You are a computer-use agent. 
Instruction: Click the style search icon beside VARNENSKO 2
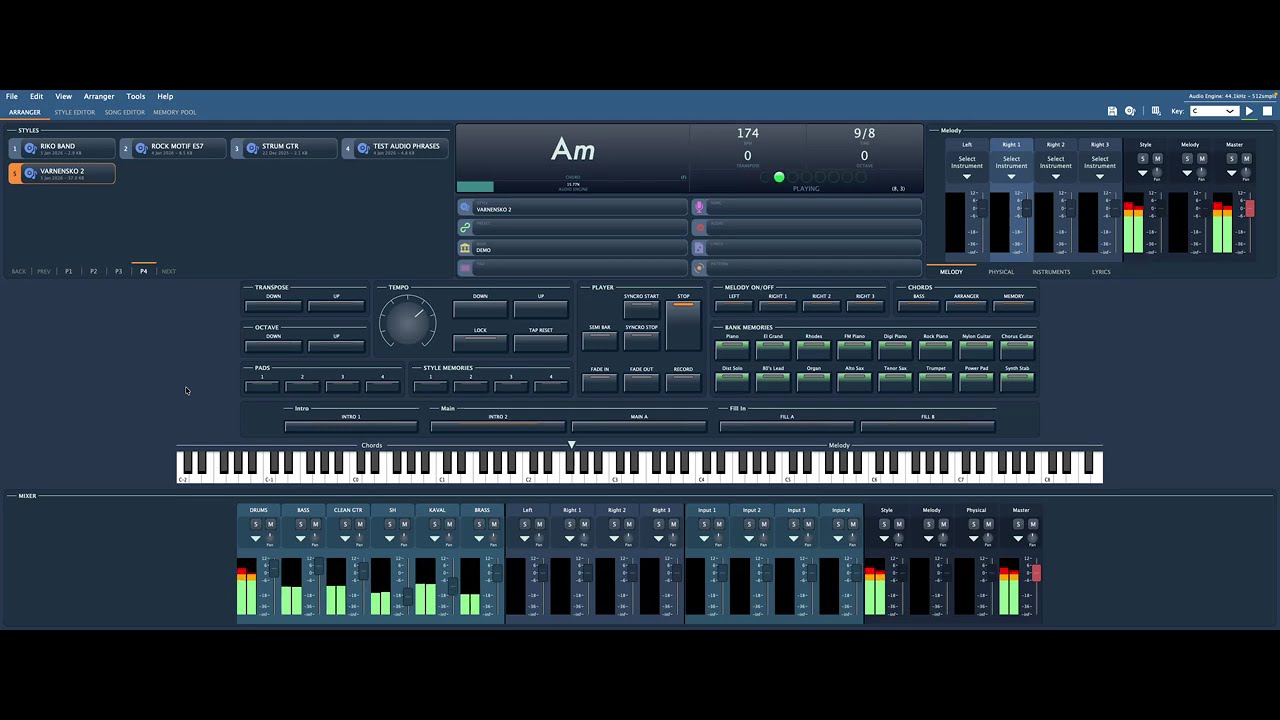point(465,208)
